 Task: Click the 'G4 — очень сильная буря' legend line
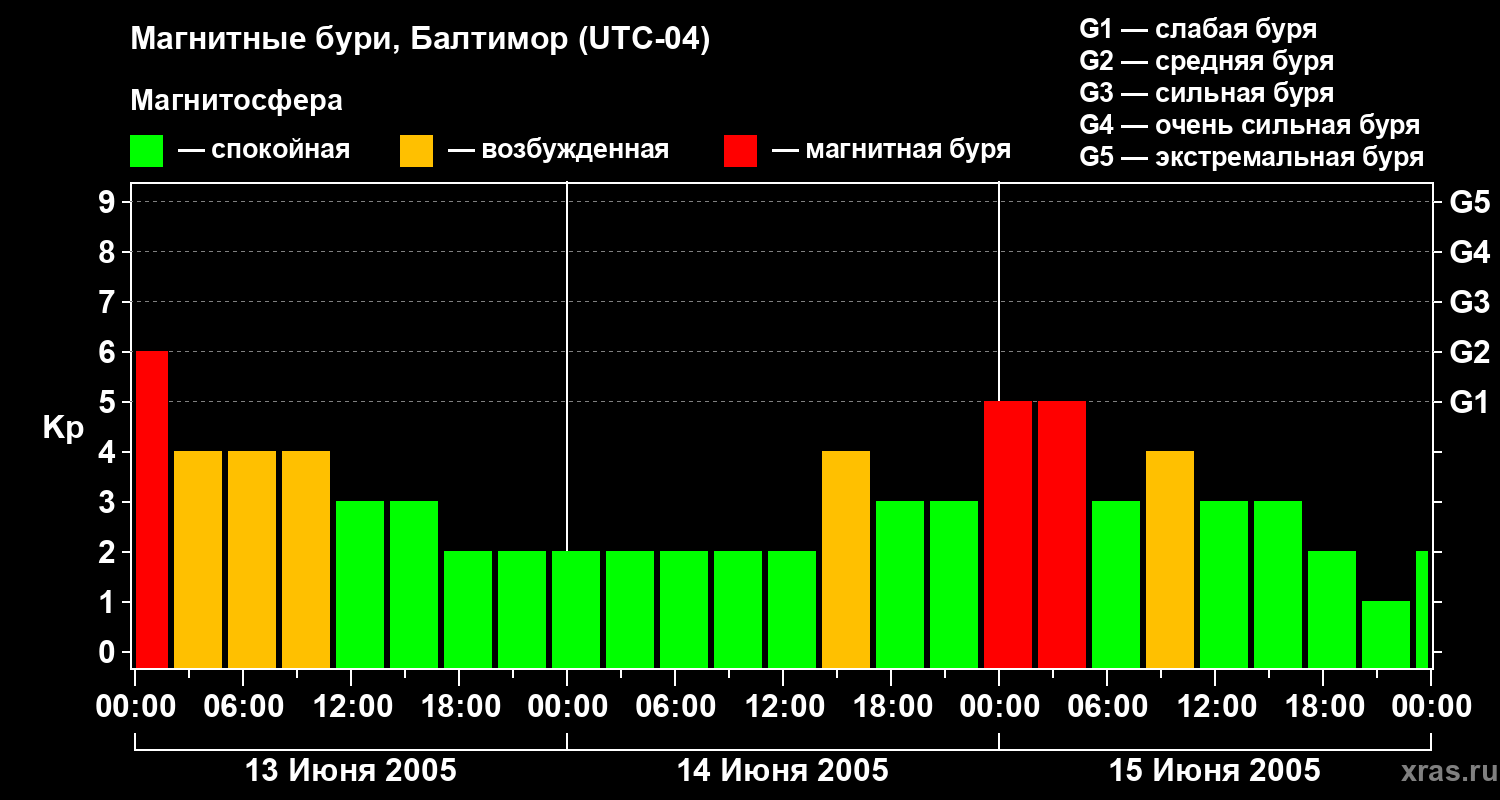click(1249, 125)
